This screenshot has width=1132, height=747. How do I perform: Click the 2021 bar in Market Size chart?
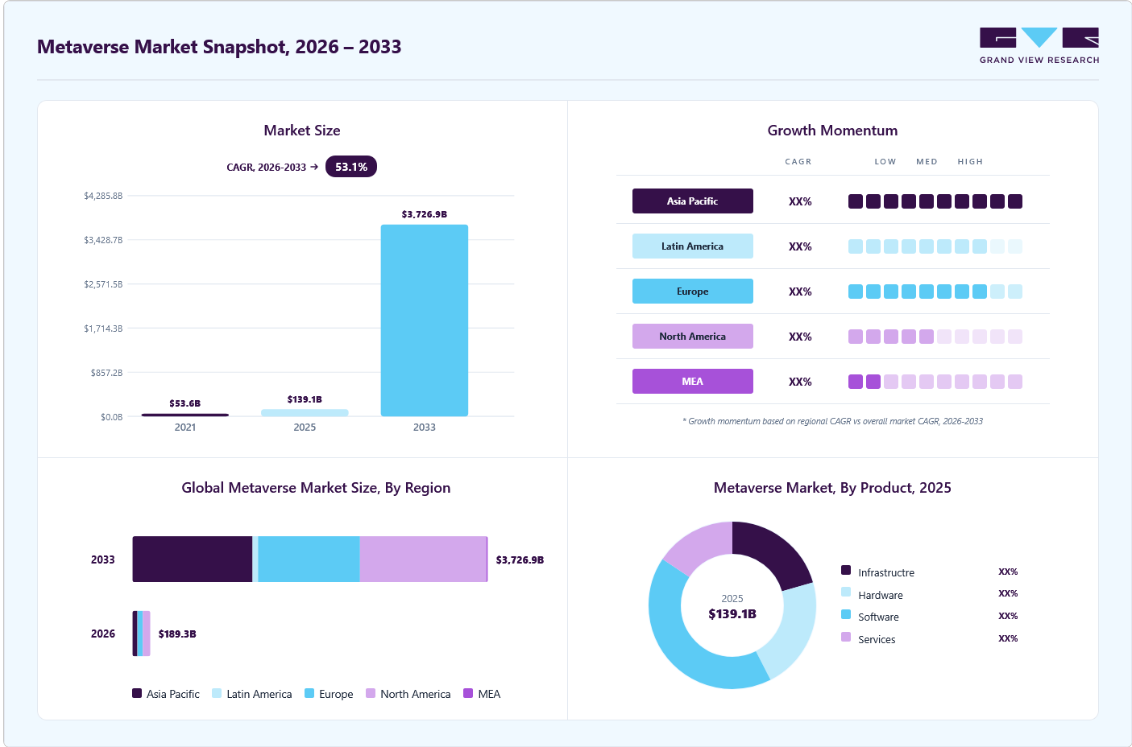[x=185, y=415]
